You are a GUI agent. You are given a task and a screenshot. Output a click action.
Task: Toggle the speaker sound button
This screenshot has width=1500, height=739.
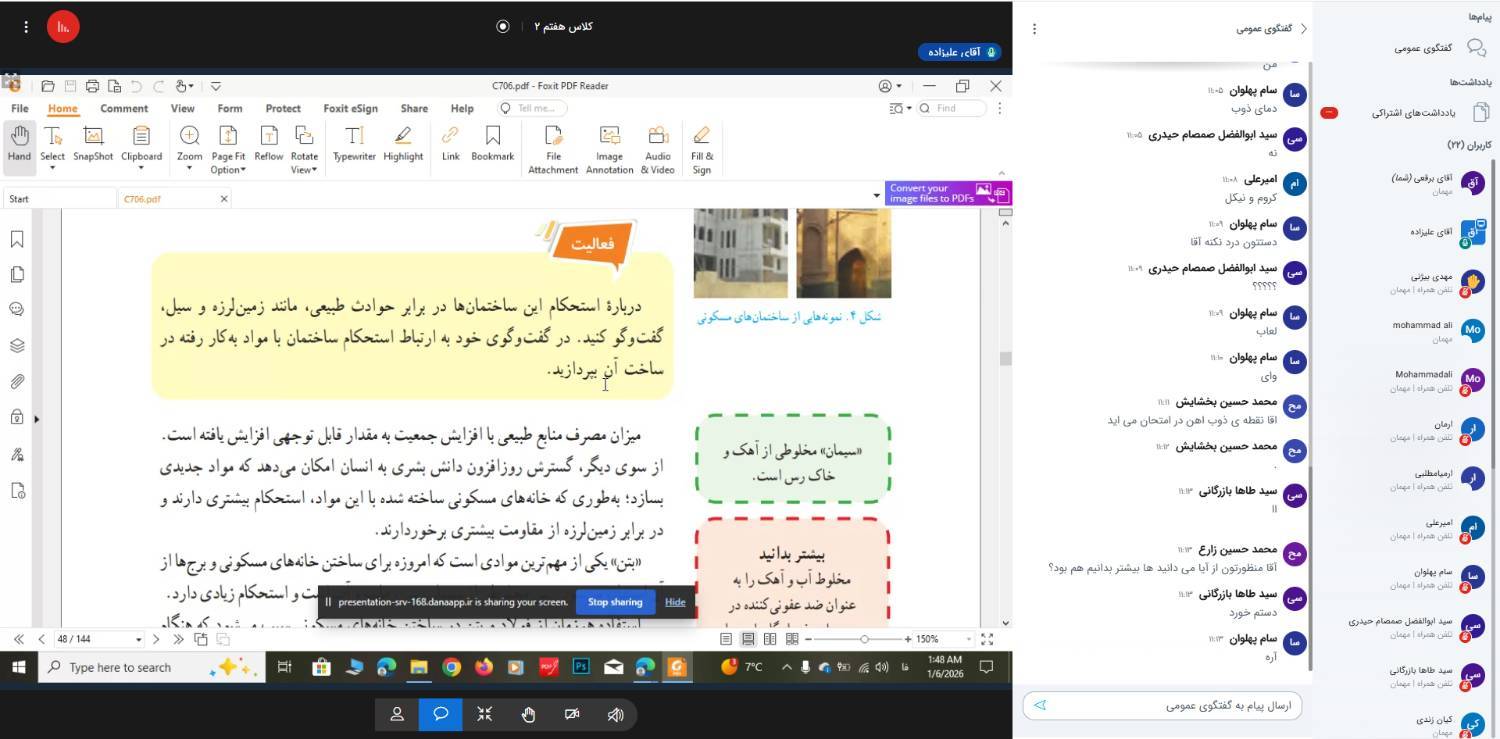point(616,714)
